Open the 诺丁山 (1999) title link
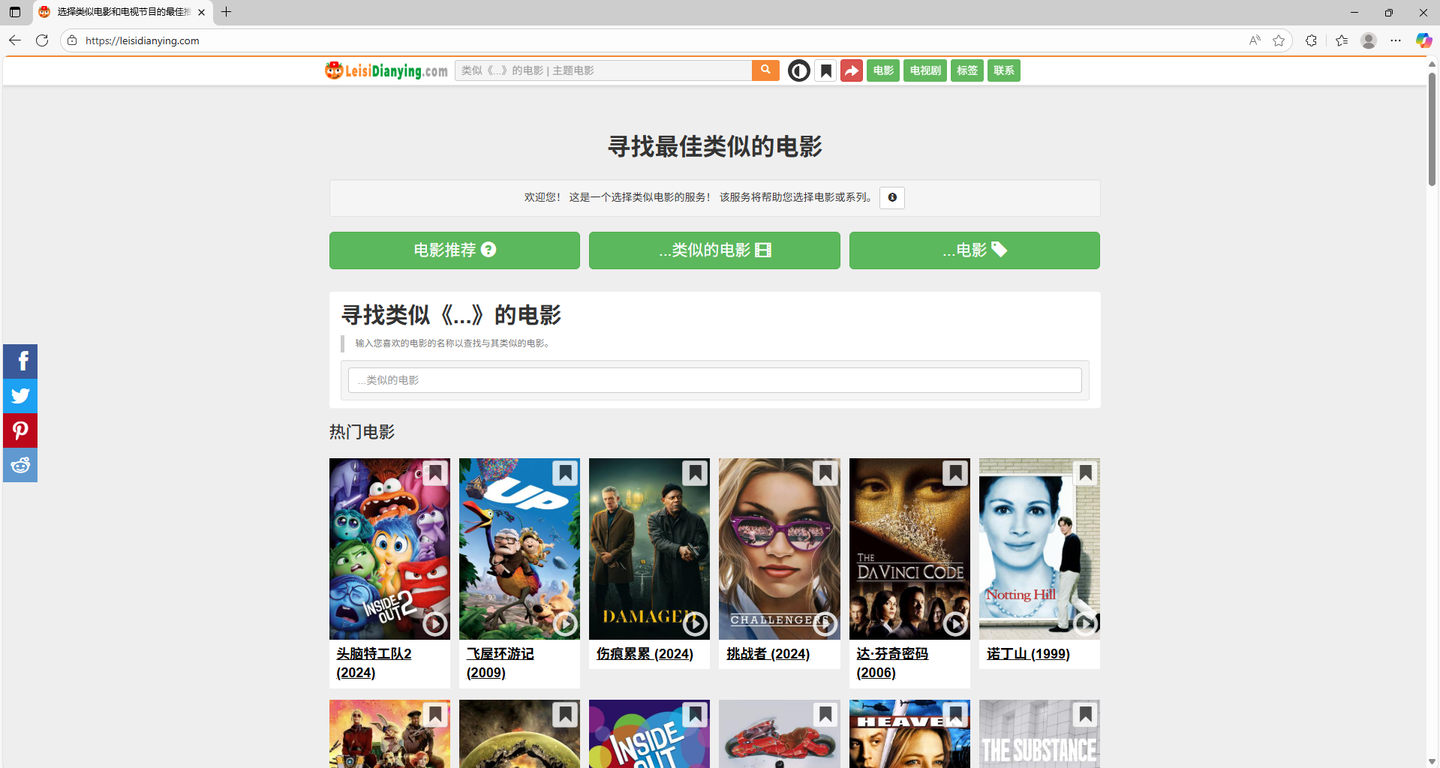 point(1028,654)
